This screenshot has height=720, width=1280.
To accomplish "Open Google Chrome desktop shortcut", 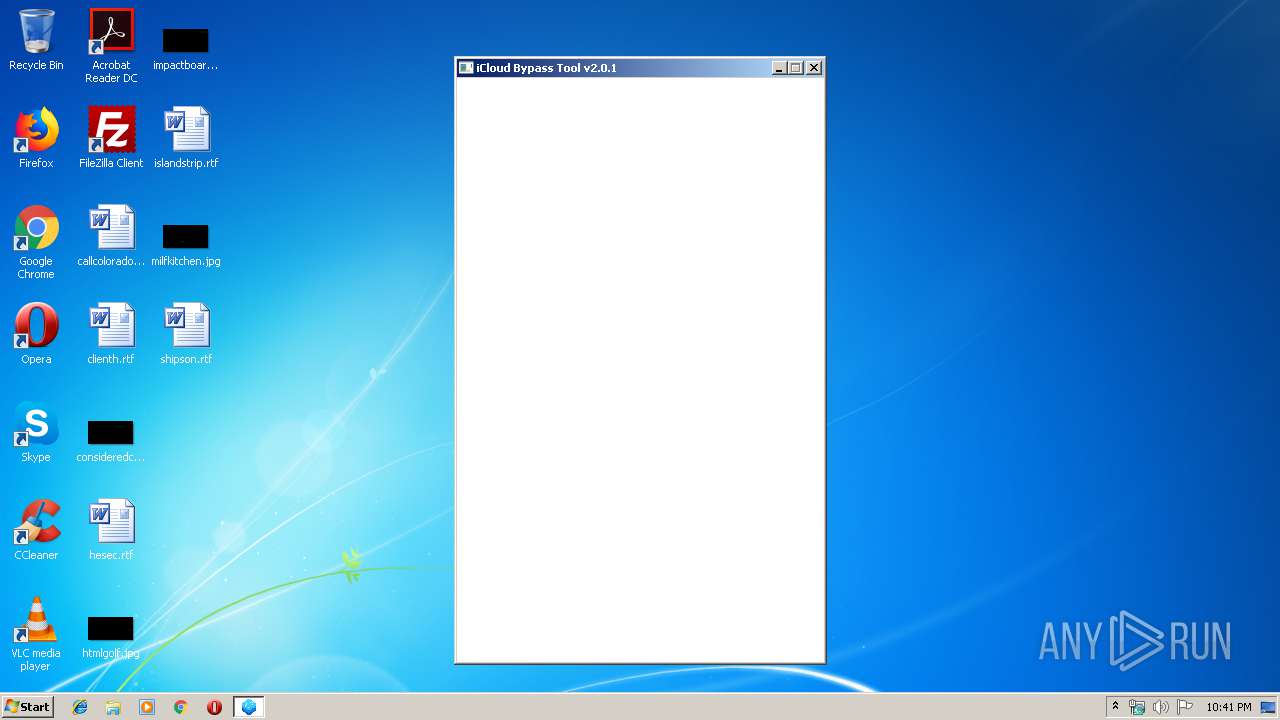I will 36,242.
